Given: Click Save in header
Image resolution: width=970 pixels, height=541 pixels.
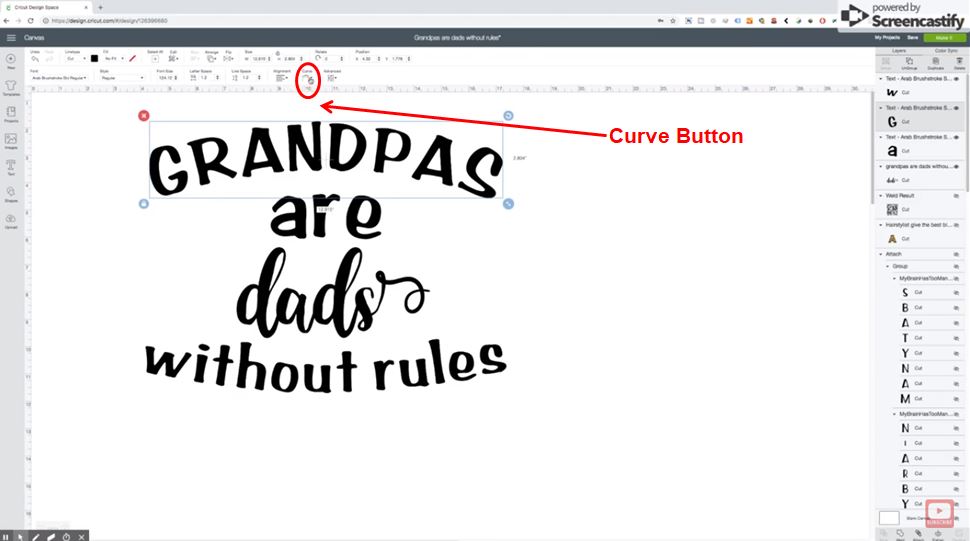Looking at the screenshot, I should [912, 38].
